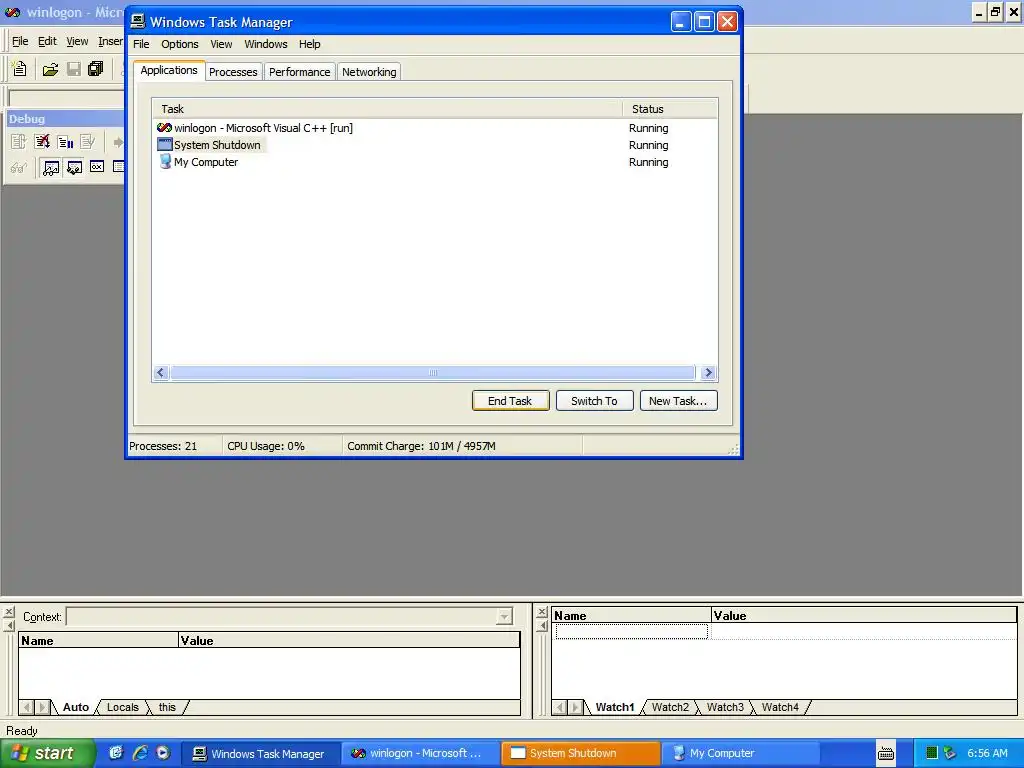The width and height of the screenshot is (1024, 768).
Task: Select the System Shutdown task row
Action: pyautogui.click(x=435, y=145)
